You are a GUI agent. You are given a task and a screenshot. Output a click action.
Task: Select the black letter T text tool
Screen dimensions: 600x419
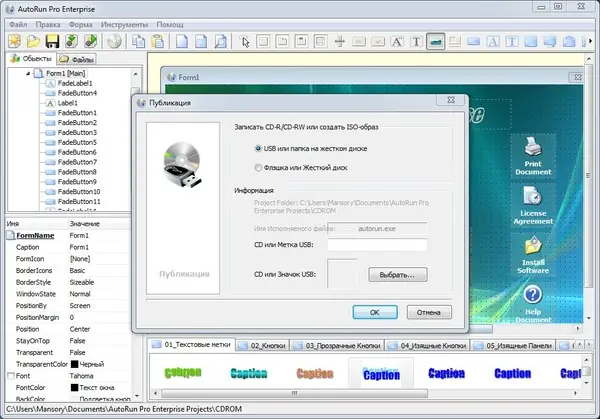416,41
